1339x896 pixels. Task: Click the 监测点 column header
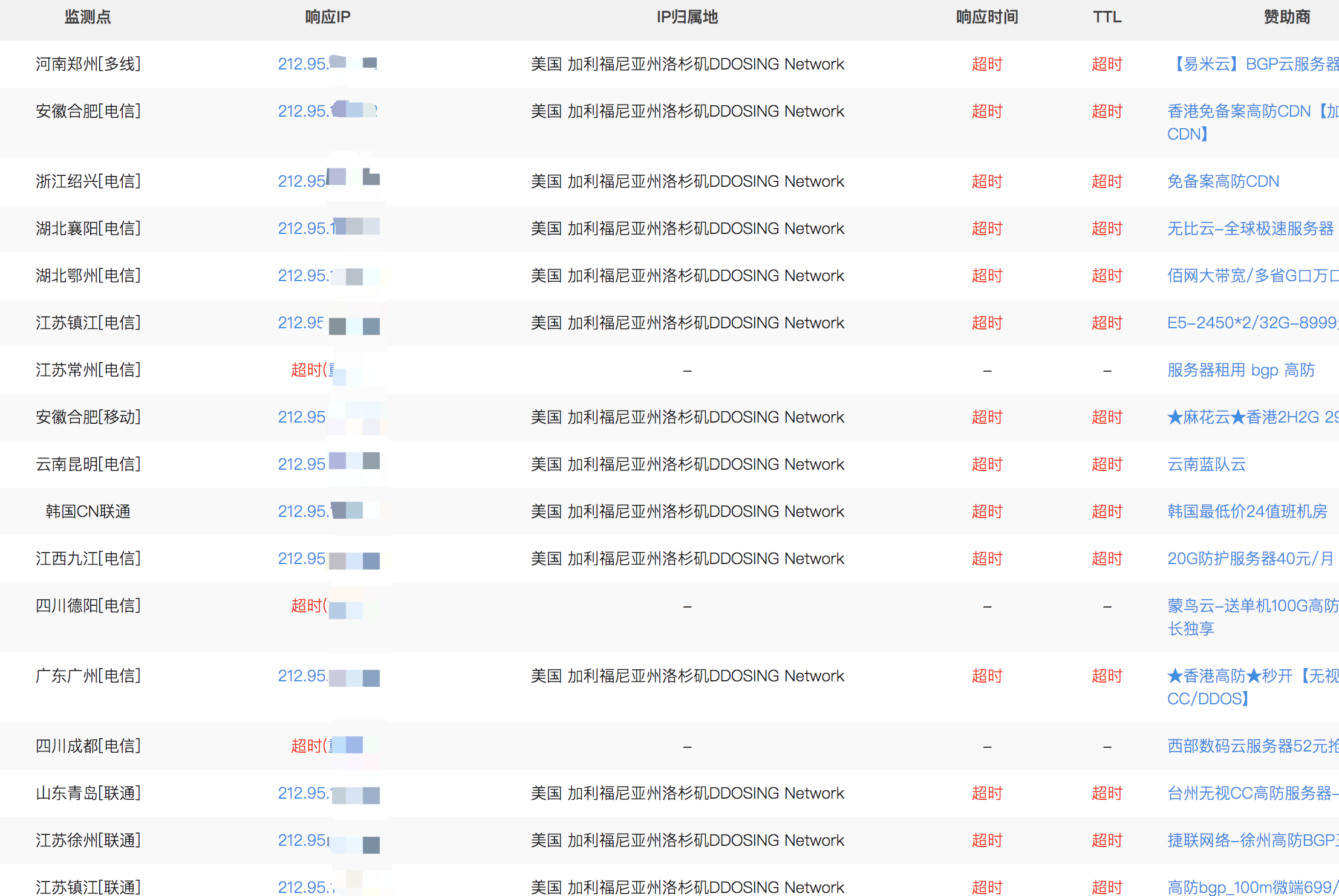[x=88, y=17]
